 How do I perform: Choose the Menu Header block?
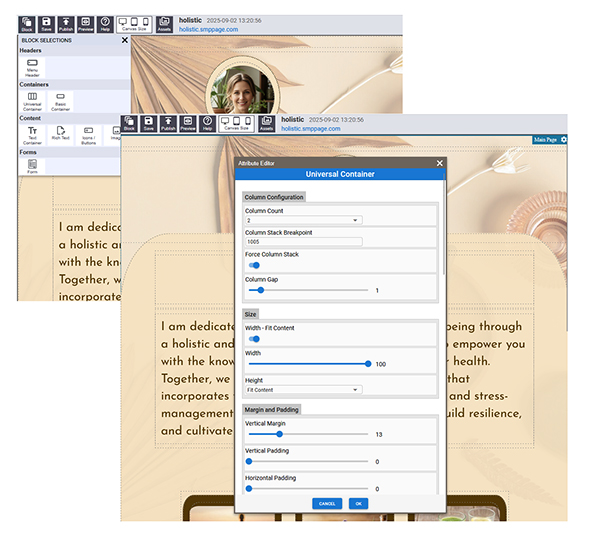click(33, 66)
